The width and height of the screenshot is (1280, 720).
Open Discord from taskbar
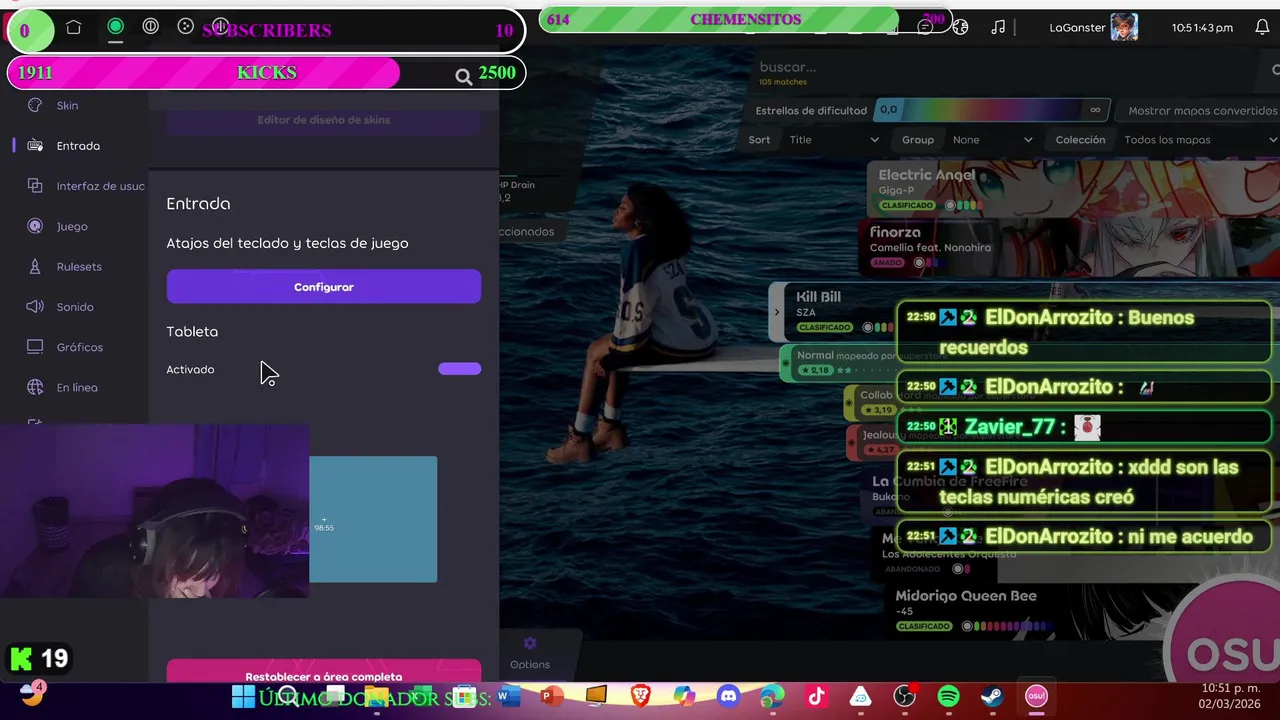tap(728, 696)
